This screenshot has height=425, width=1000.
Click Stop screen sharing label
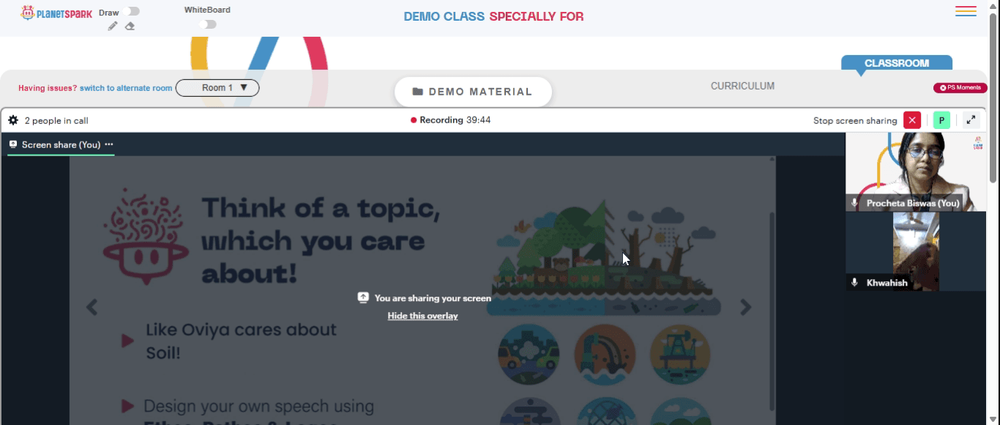point(855,121)
